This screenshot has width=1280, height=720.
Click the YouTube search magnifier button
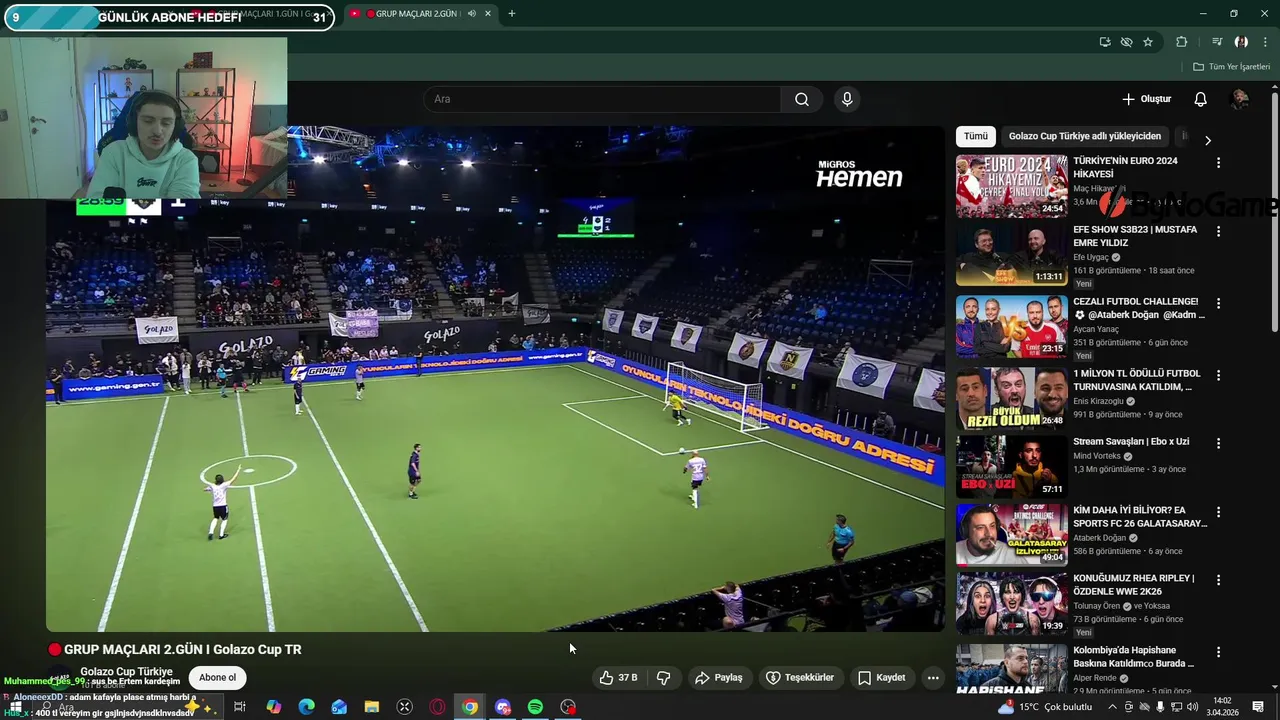[802, 99]
